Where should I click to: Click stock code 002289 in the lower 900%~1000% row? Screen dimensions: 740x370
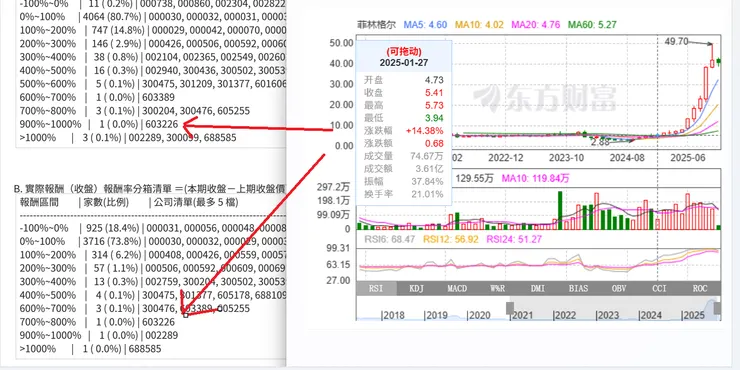(162, 336)
